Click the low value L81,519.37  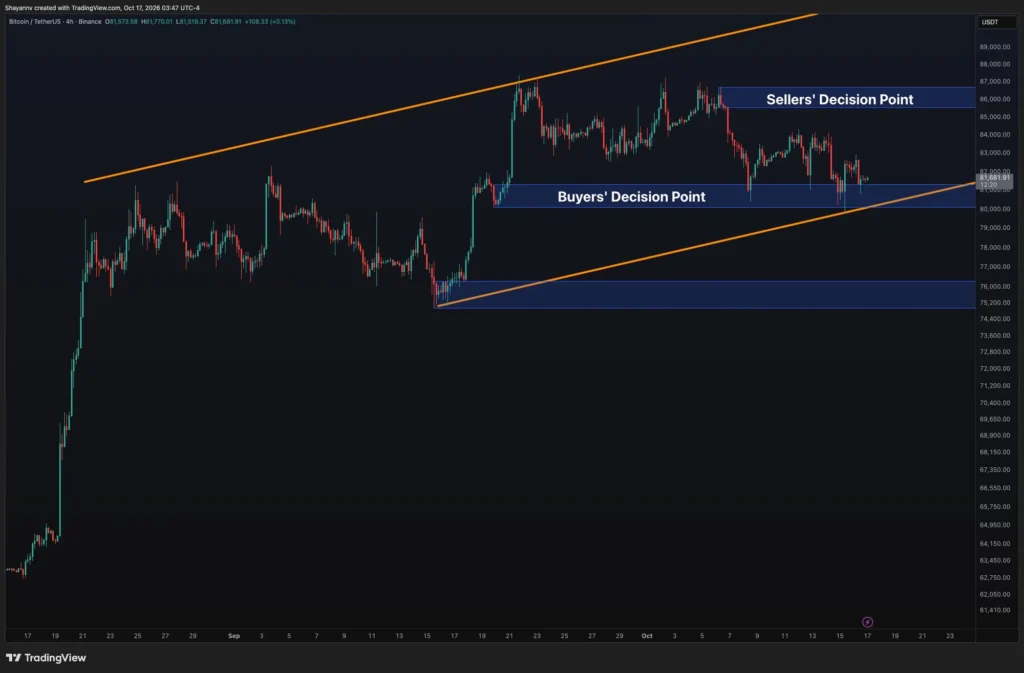[x=191, y=22]
